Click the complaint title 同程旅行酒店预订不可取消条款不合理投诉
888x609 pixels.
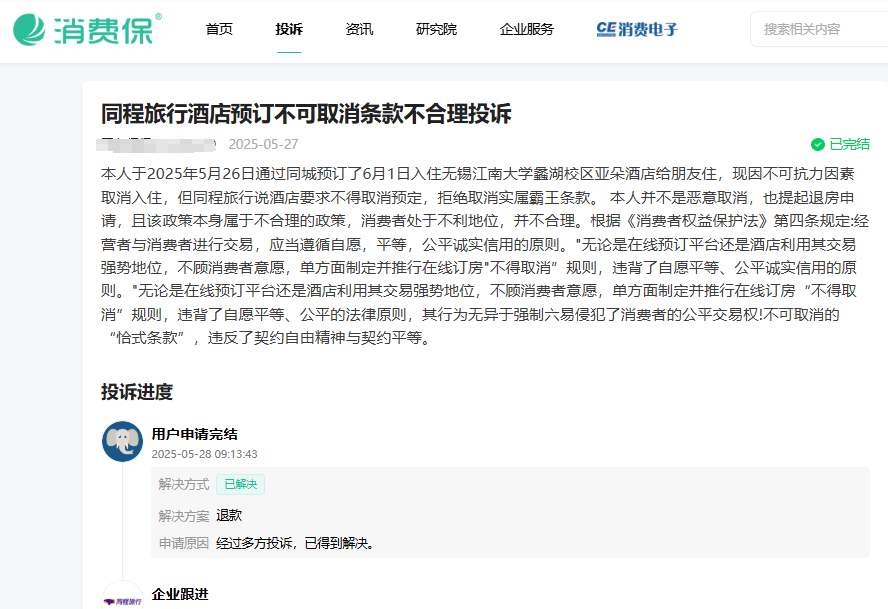306,114
